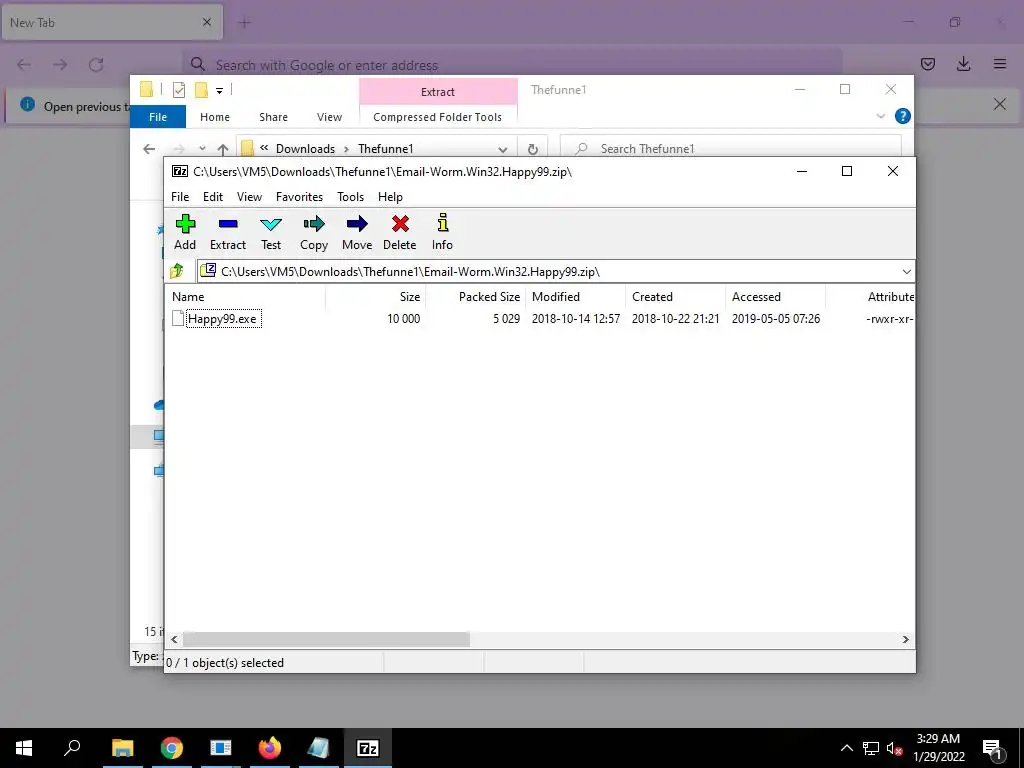Expand the Explorer ribbon chevron

point(880,116)
